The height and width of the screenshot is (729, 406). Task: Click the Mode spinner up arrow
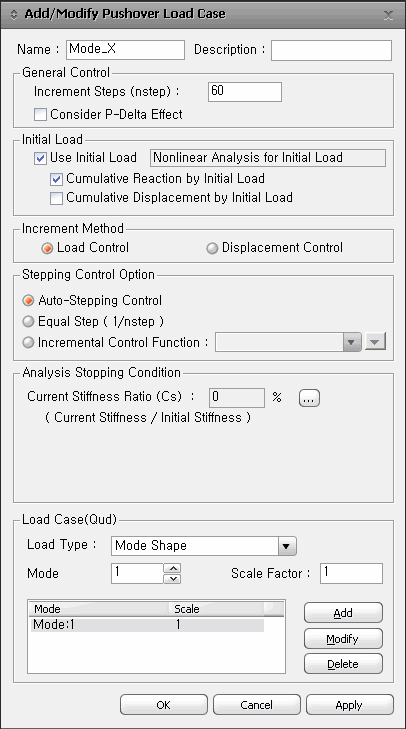(x=173, y=568)
